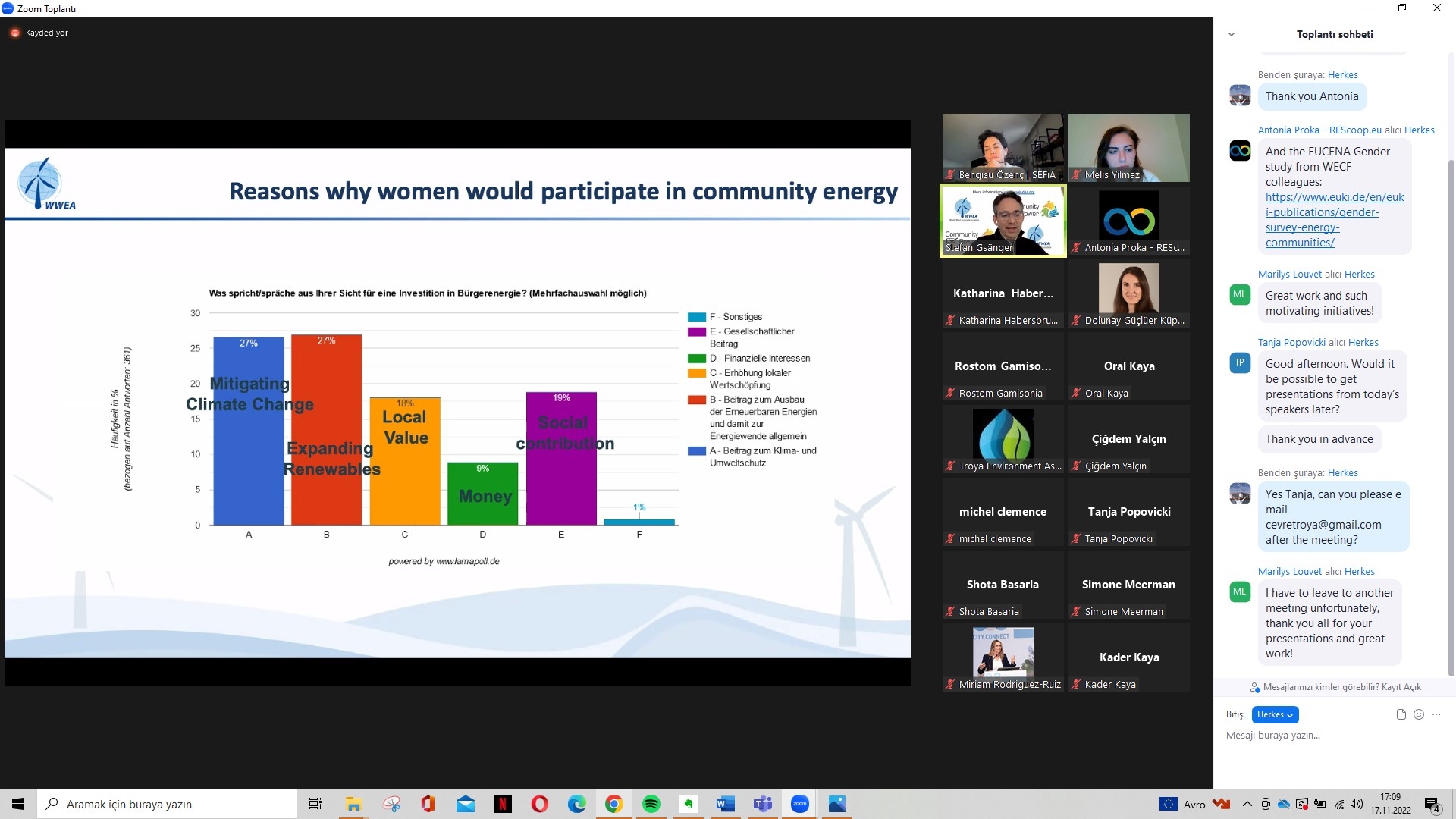Viewport: 1456px width, 819px height.
Task: Click sender name 'Tanja Popovicki' in chat
Action: click(x=1291, y=342)
